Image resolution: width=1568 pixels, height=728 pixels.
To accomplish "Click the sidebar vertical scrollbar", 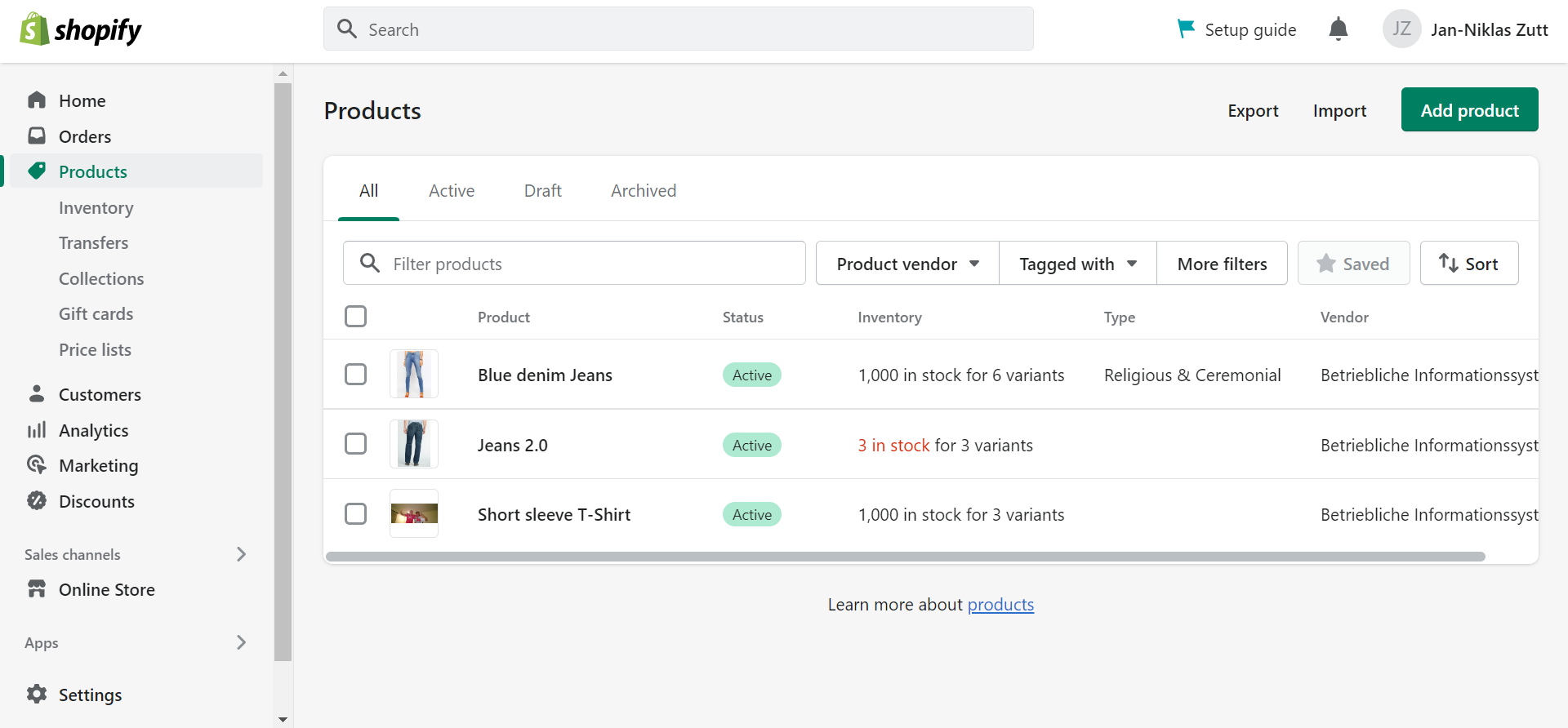I will [283, 371].
